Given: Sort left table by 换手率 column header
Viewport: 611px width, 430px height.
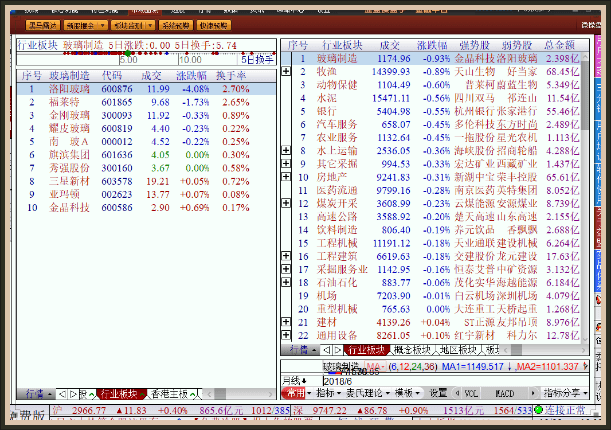Looking at the screenshot, I should [231, 76].
